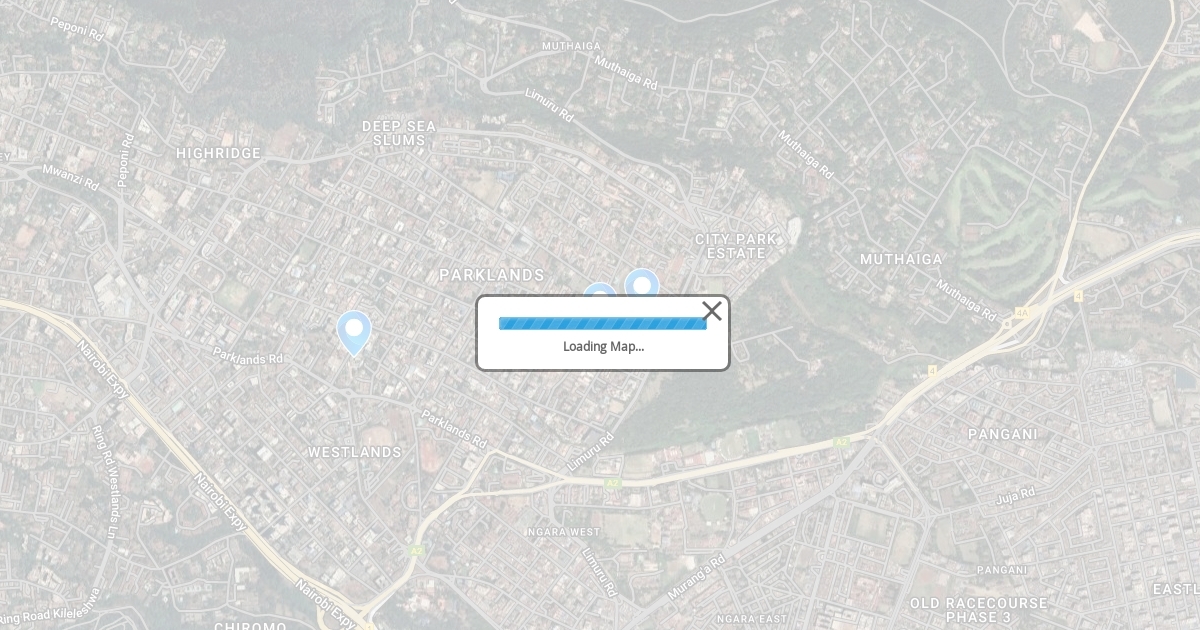Click the MUTHAIGA label near golf course
The image size is (1200, 630).
pyautogui.click(x=901, y=259)
